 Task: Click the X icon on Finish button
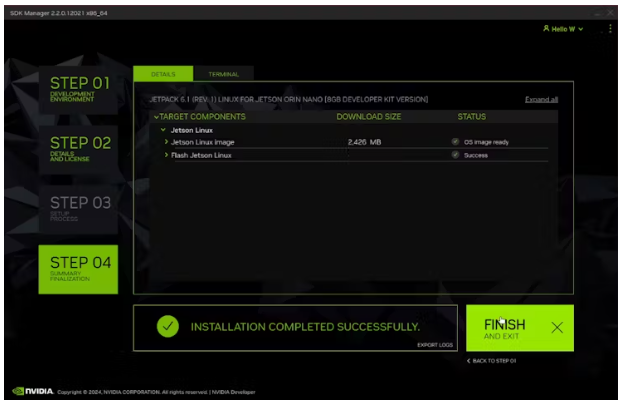556,327
